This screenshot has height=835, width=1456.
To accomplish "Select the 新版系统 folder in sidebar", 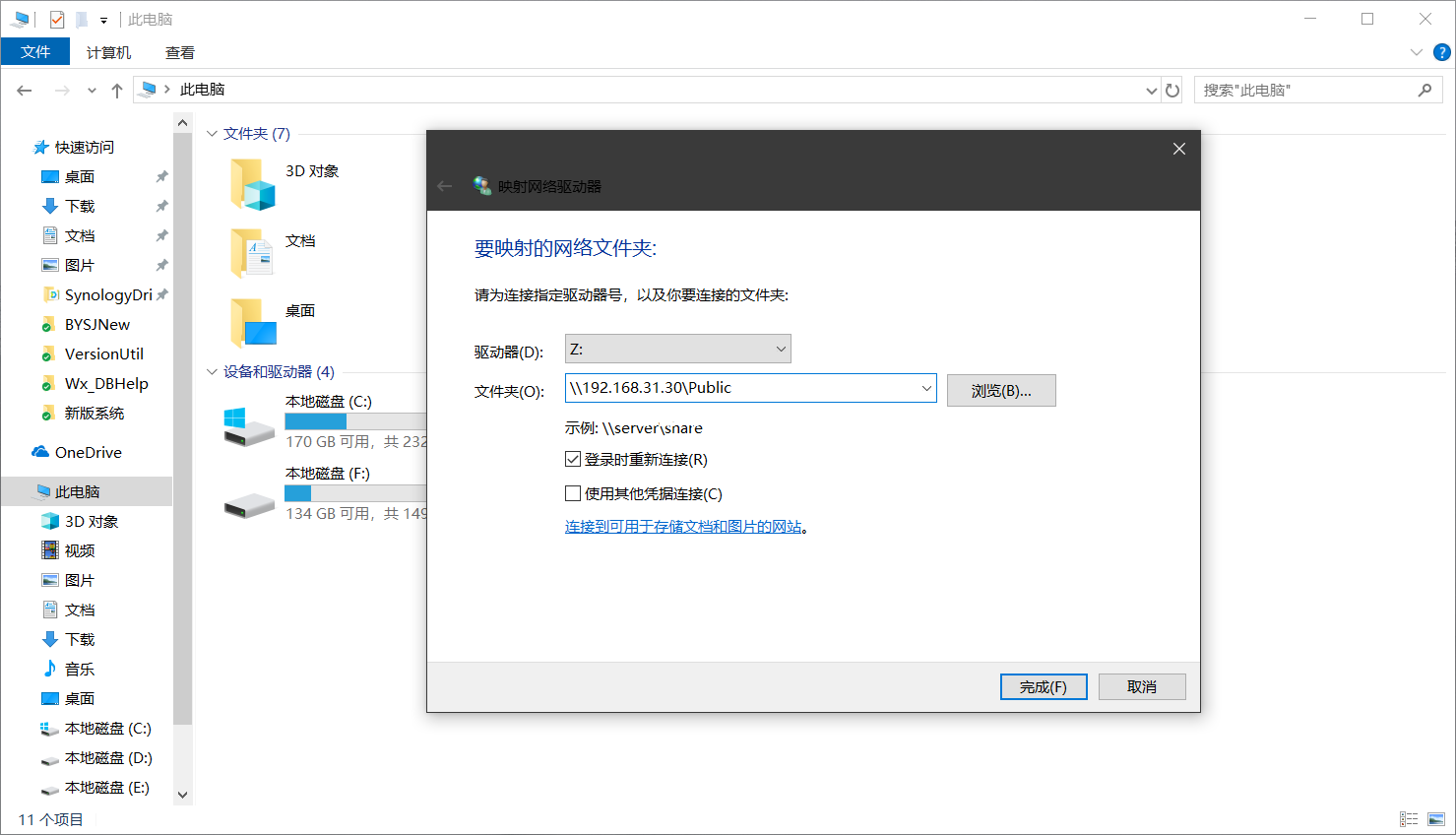I will pyautogui.click(x=95, y=414).
